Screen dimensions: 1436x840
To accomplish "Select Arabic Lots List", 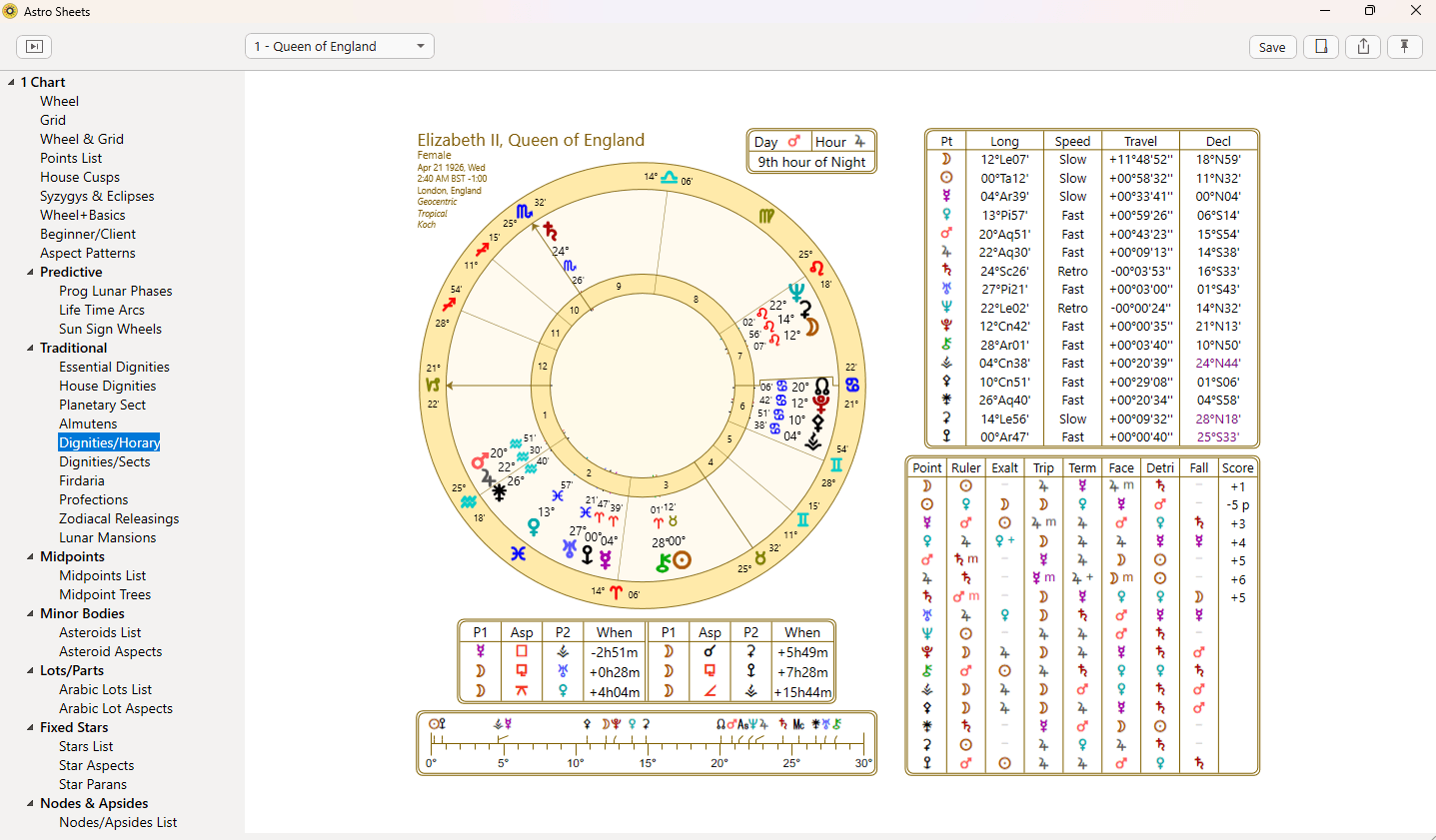I will 105,689.
